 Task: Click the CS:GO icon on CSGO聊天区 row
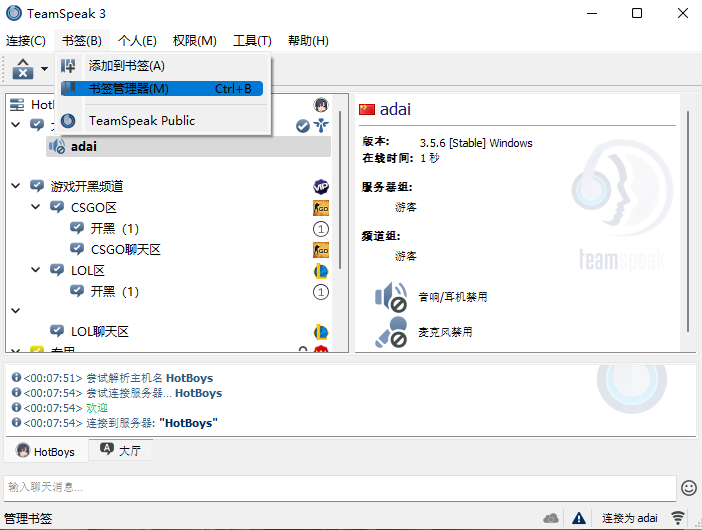[x=321, y=250]
